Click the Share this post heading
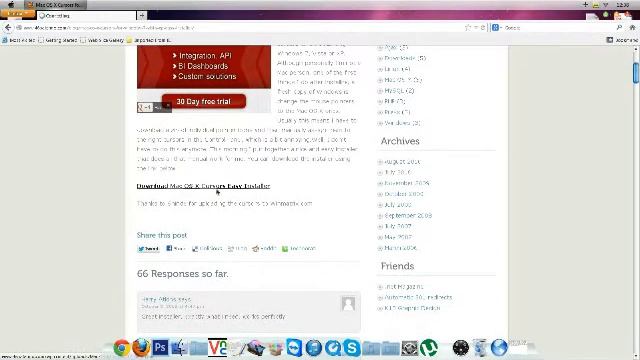Screen dimensions: 640x360 pos(162,235)
